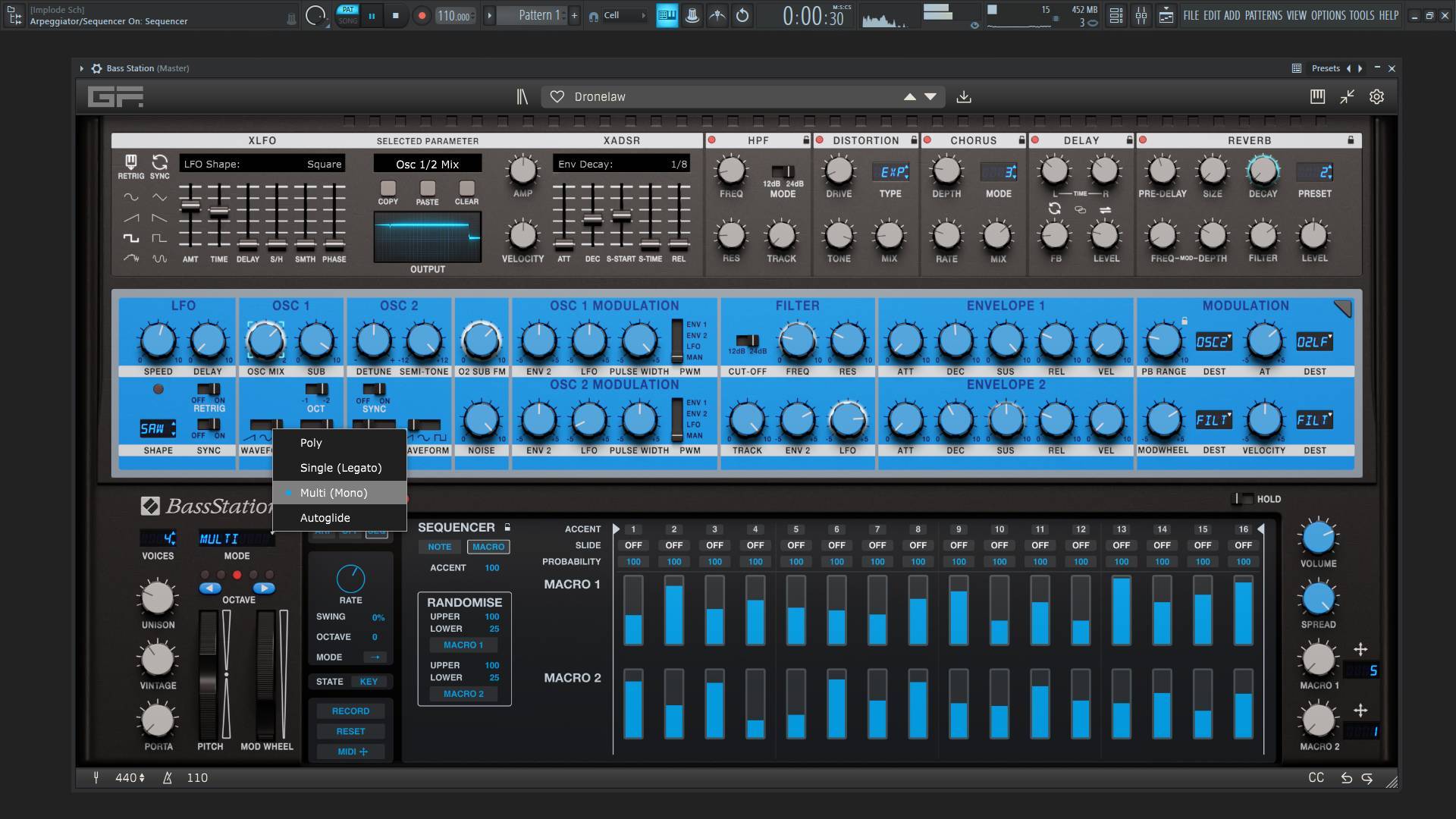Click next preset down arrow
This screenshot has width=1456, height=819.
[930, 97]
